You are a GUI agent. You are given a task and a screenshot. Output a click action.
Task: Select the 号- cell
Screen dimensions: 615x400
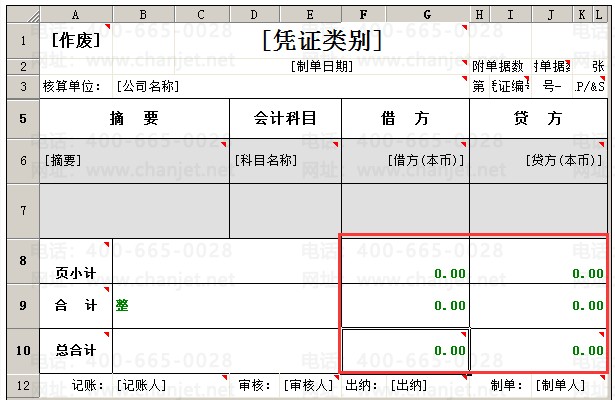click(552, 86)
